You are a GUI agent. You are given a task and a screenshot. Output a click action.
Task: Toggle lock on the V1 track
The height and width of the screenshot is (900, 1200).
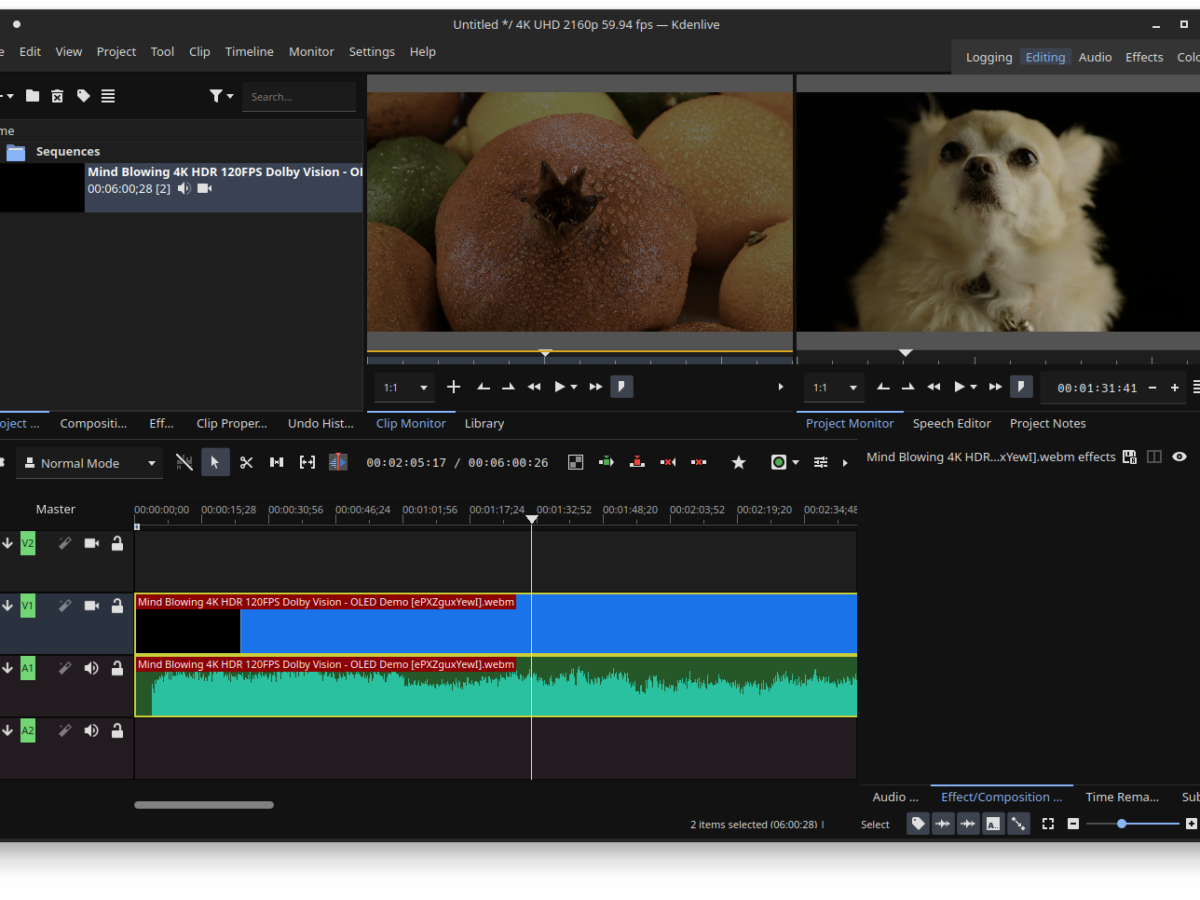[x=117, y=606]
